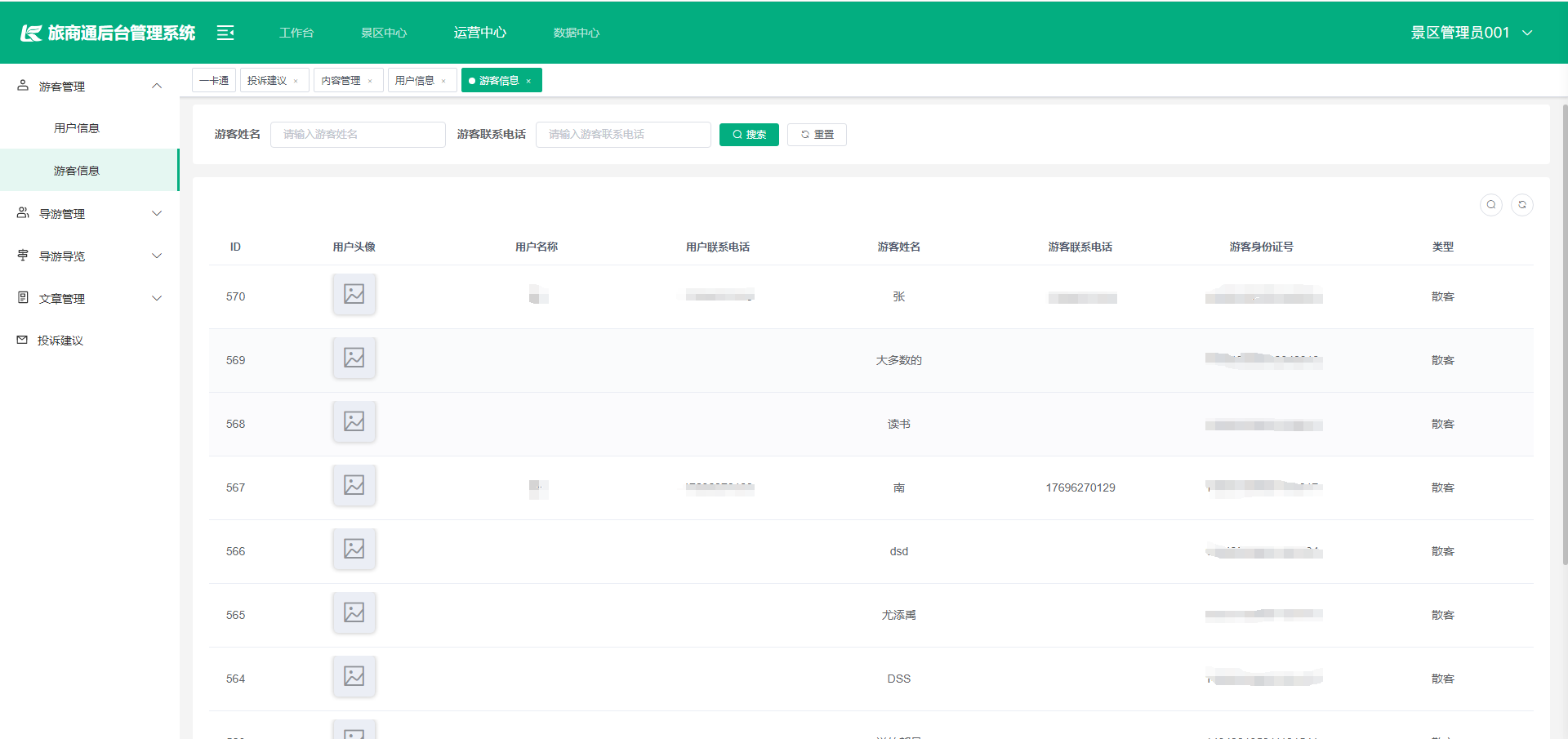Expand the 导游管理 sidebar section
1568x739 pixels.
pos(157,213)
